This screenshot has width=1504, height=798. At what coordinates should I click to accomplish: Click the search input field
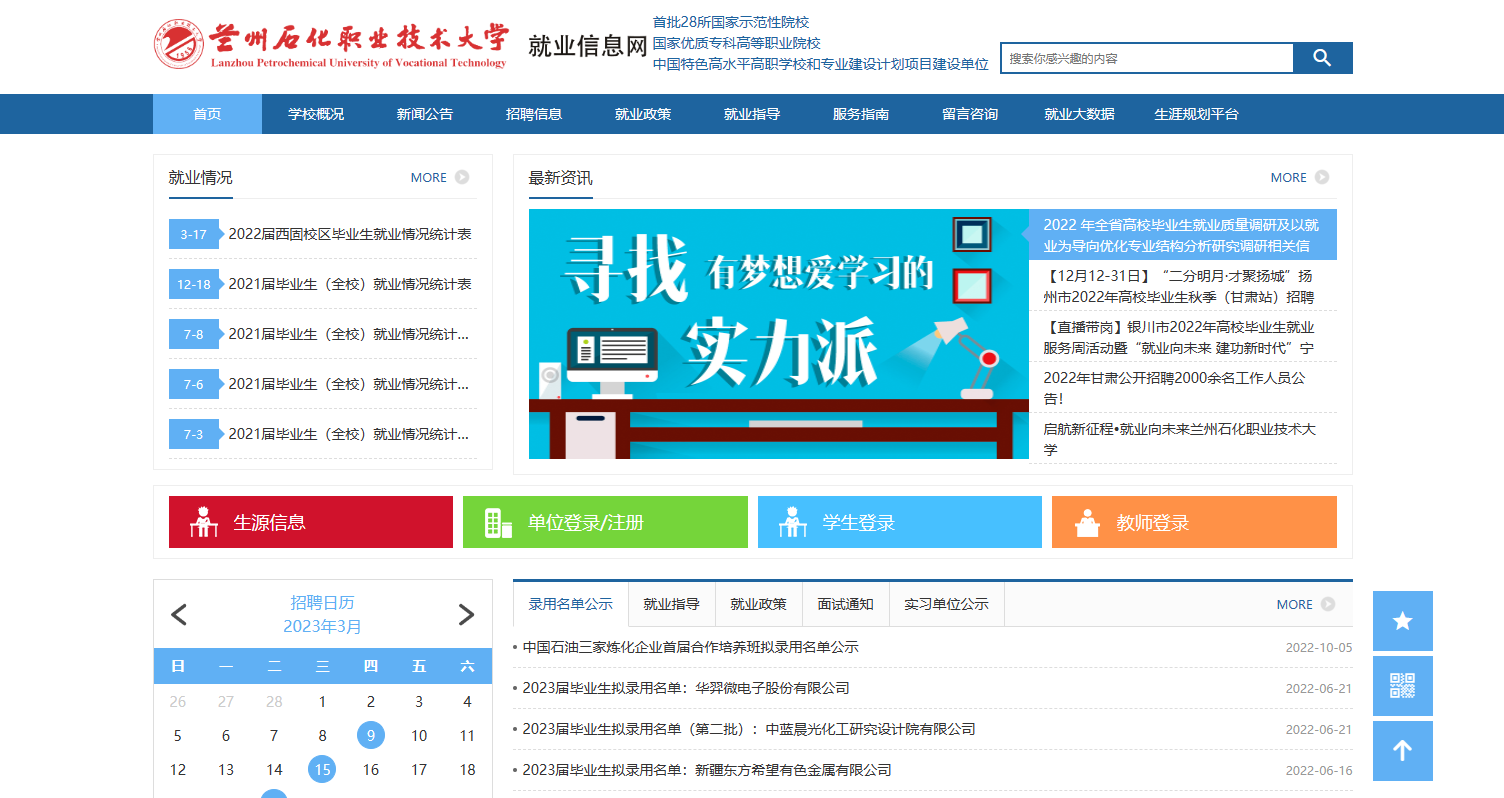tap(1146, 58)
